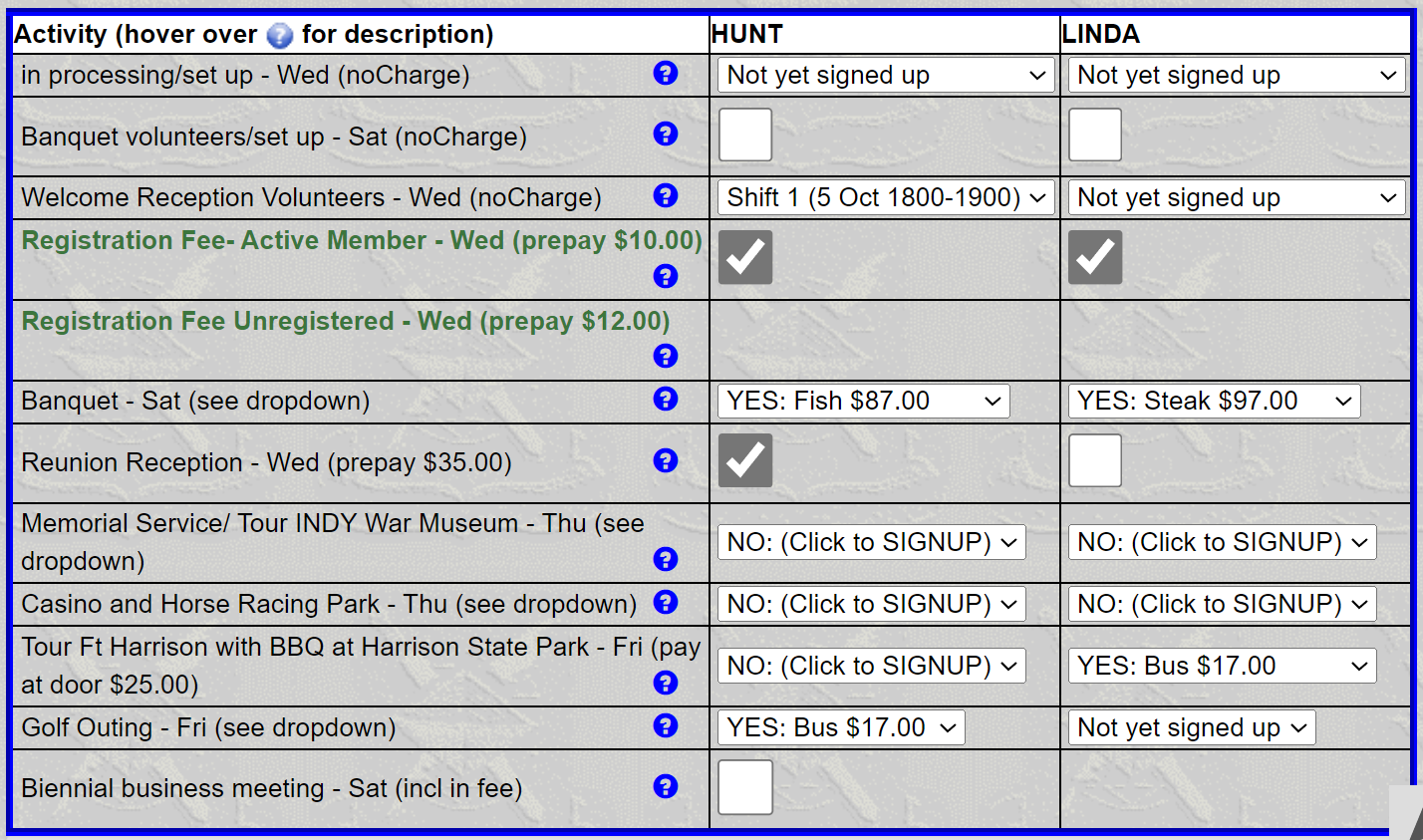Image resolution: width=1423 pixels, height=840 pixels.
Task: Open LINDA's Banquet Steak $97.00 dropdown
Action: 1214,401
